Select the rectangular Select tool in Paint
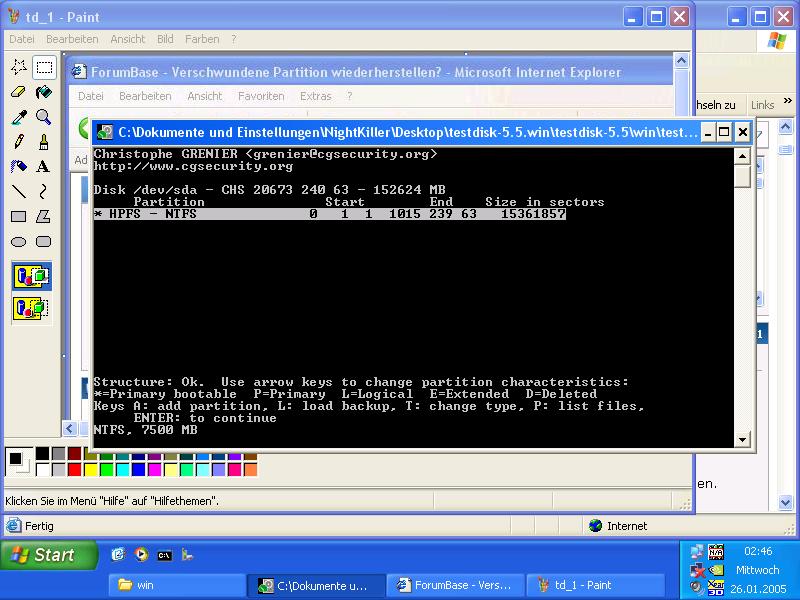This screenshot has height=600, width=800. 44,67
